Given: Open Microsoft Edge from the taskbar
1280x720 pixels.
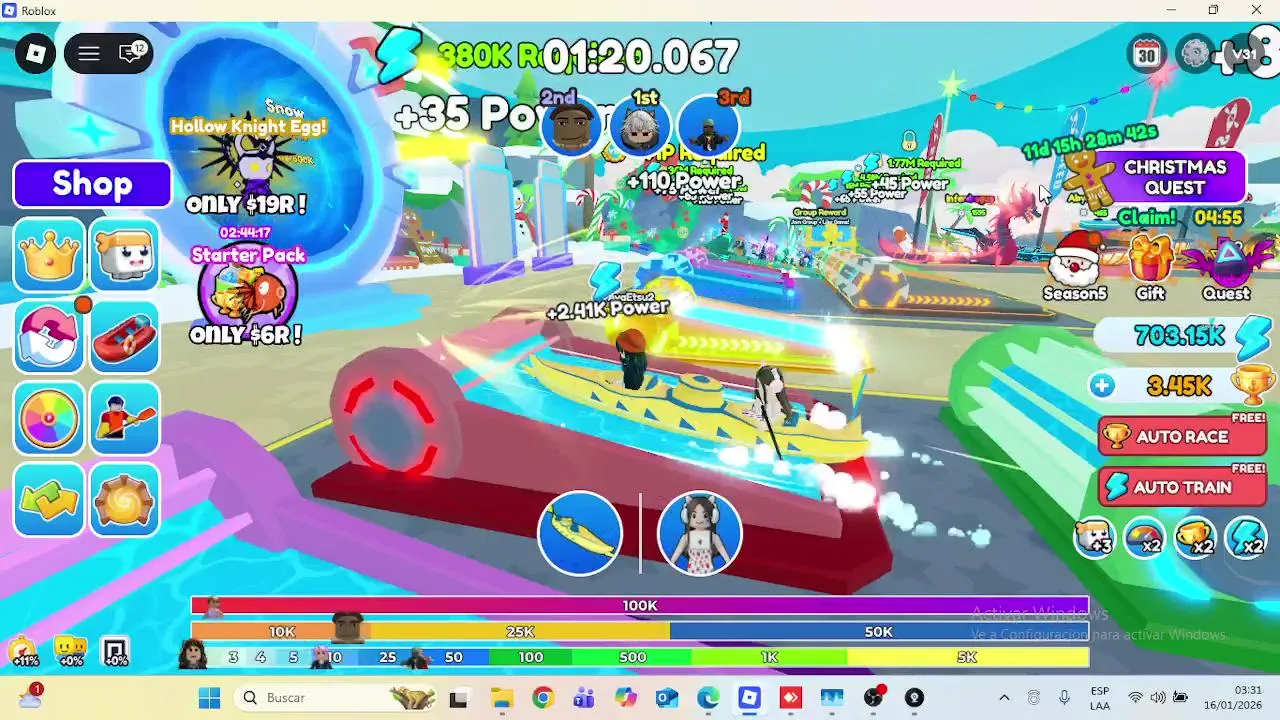Looking at the screenshot, I should click(708, 698).
